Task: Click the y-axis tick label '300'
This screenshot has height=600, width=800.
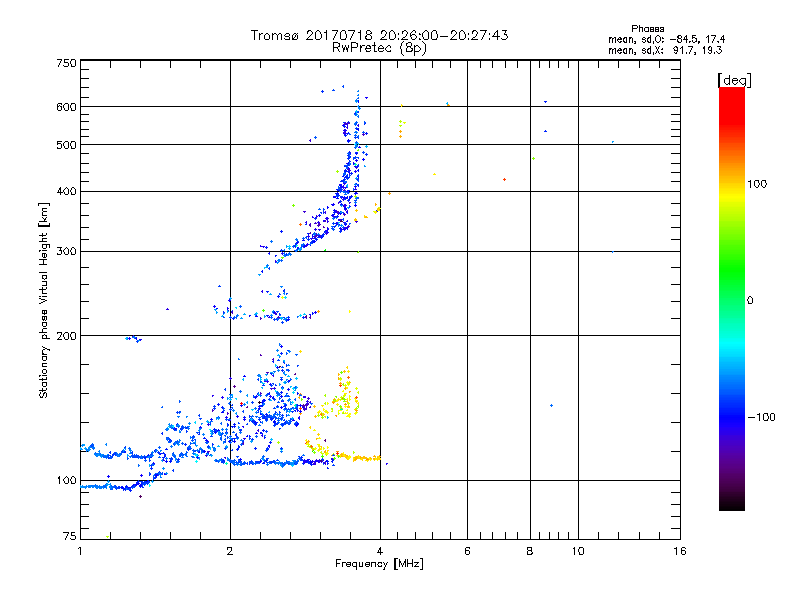Action: tap(66, 252)
